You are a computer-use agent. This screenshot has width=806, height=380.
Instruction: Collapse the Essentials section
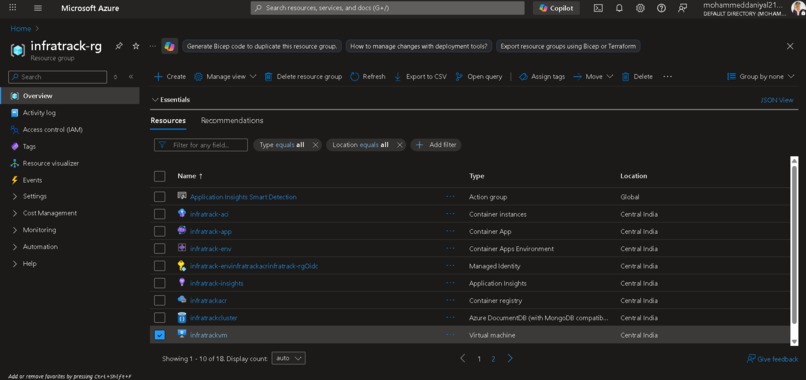(172, 100)
